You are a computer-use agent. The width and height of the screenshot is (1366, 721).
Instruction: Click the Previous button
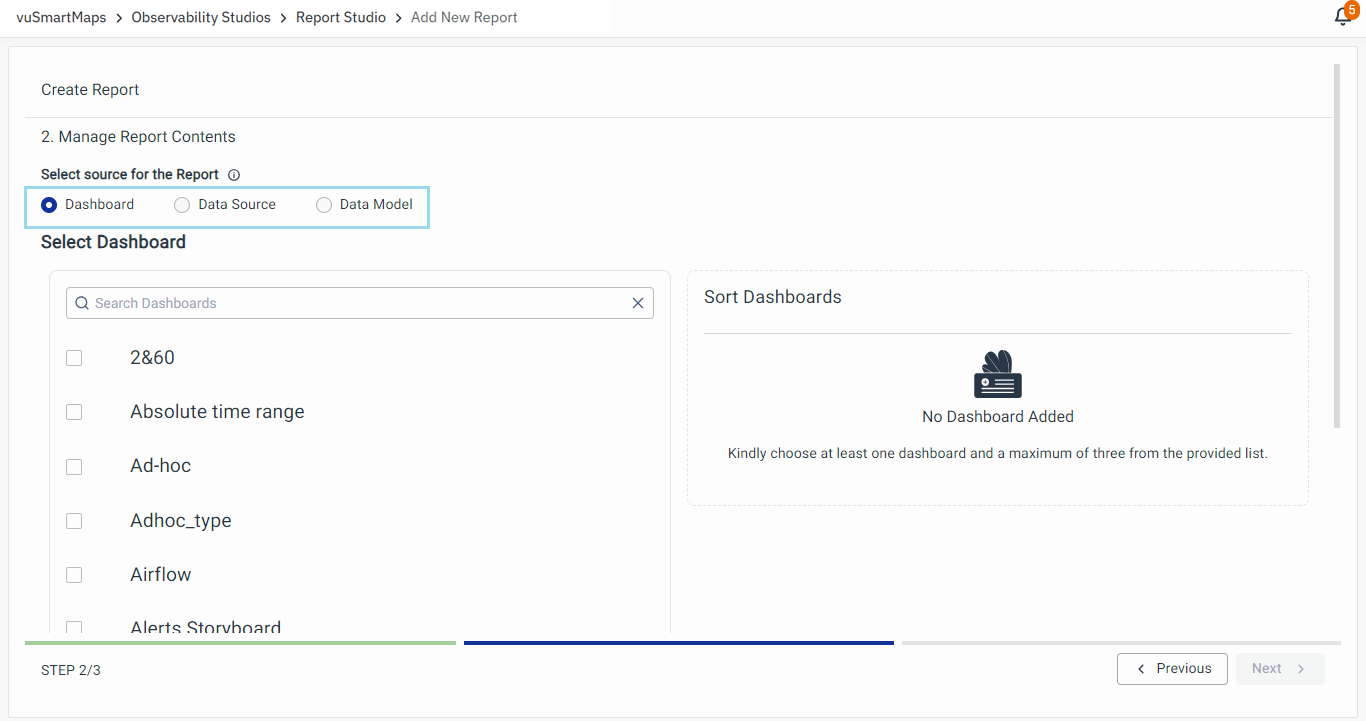pos(1172,669)
